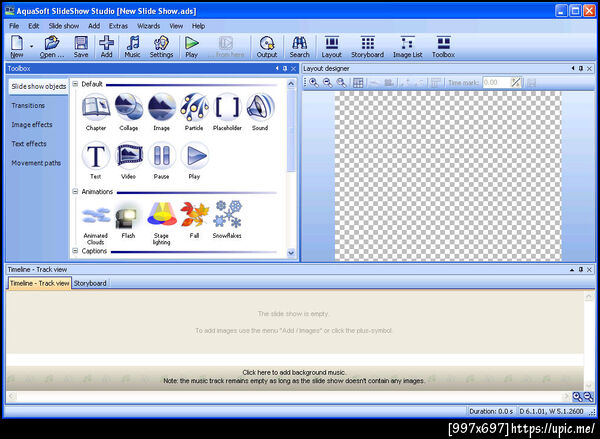Select the Slide show objects category
This screenshot has width=600, height=439.
[39, 86]
